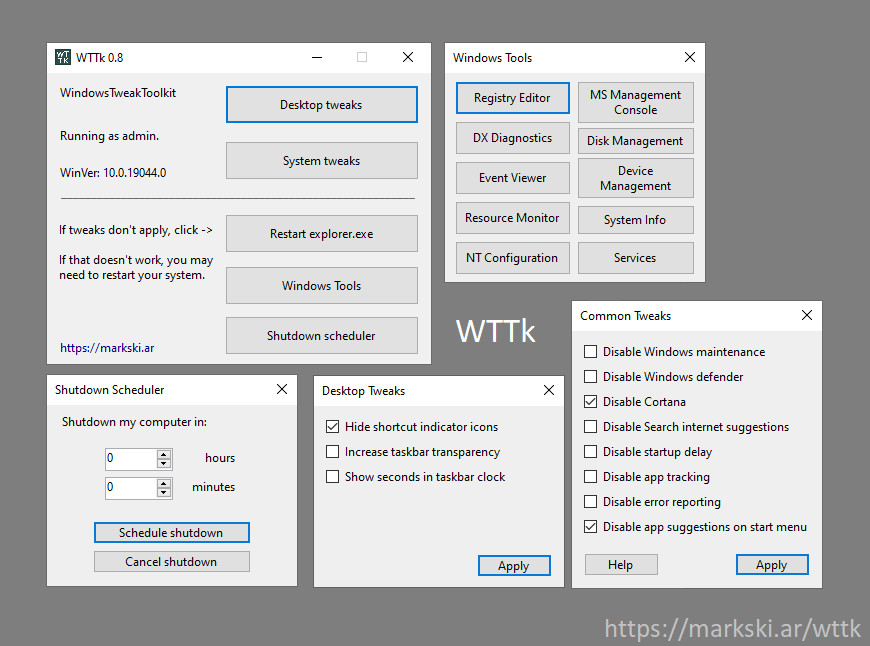Check Disable startup delay
Image resolution: width=870 pixels, height=646 pixels.
pyautogui.click(x=590, y=452)
